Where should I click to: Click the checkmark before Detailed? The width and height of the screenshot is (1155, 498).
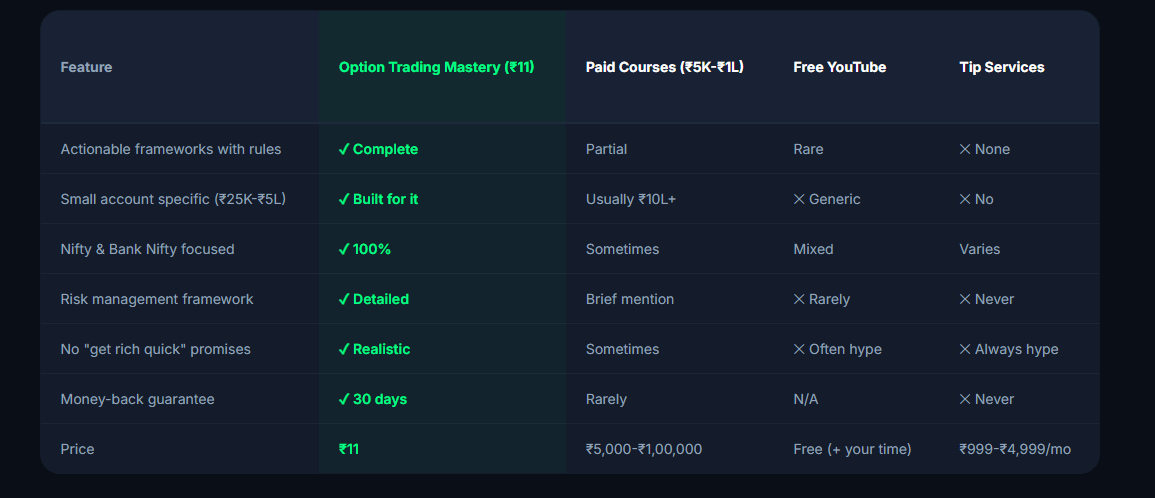coord(343,300)
